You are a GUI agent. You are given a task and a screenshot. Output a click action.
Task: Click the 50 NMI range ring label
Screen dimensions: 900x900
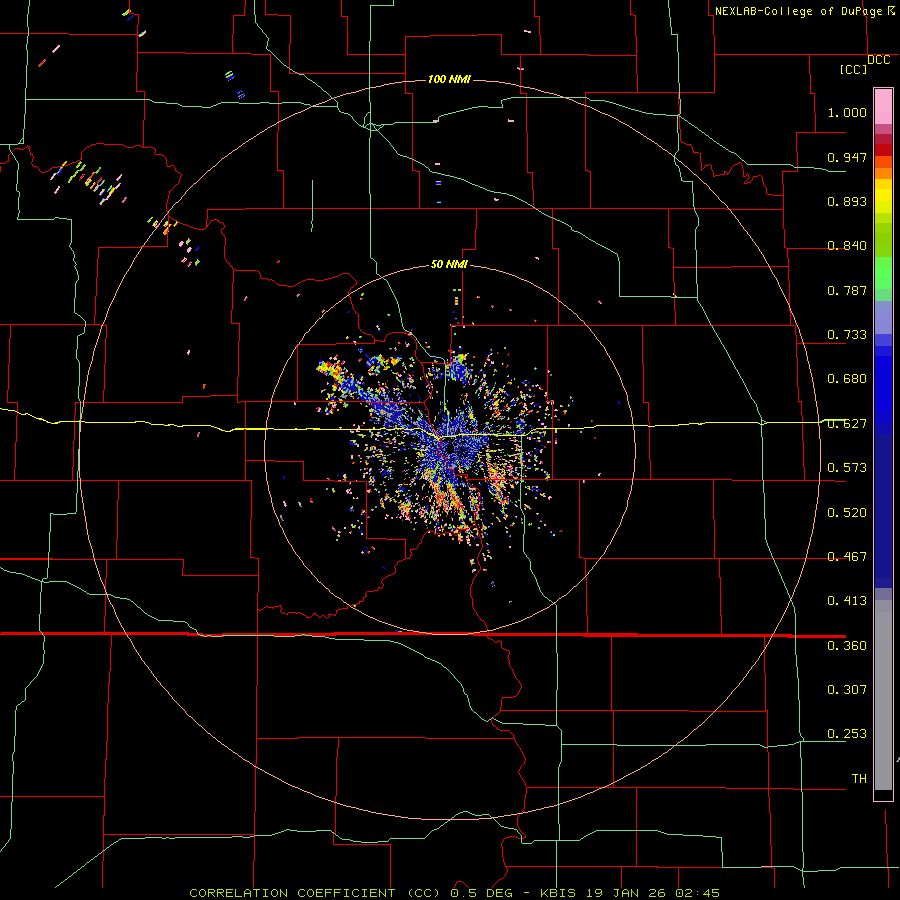point(449,264)
